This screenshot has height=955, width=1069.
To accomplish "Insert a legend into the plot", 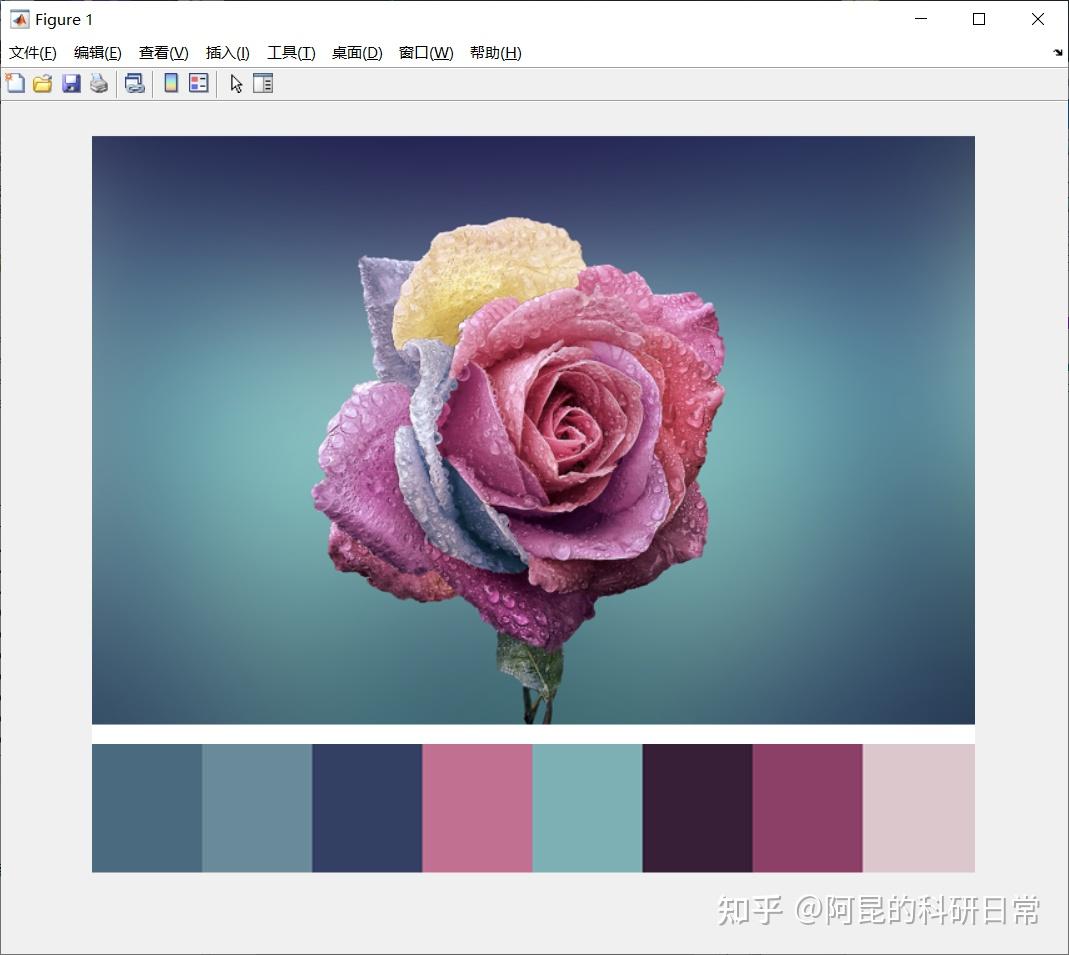I will tap(197, 83).
